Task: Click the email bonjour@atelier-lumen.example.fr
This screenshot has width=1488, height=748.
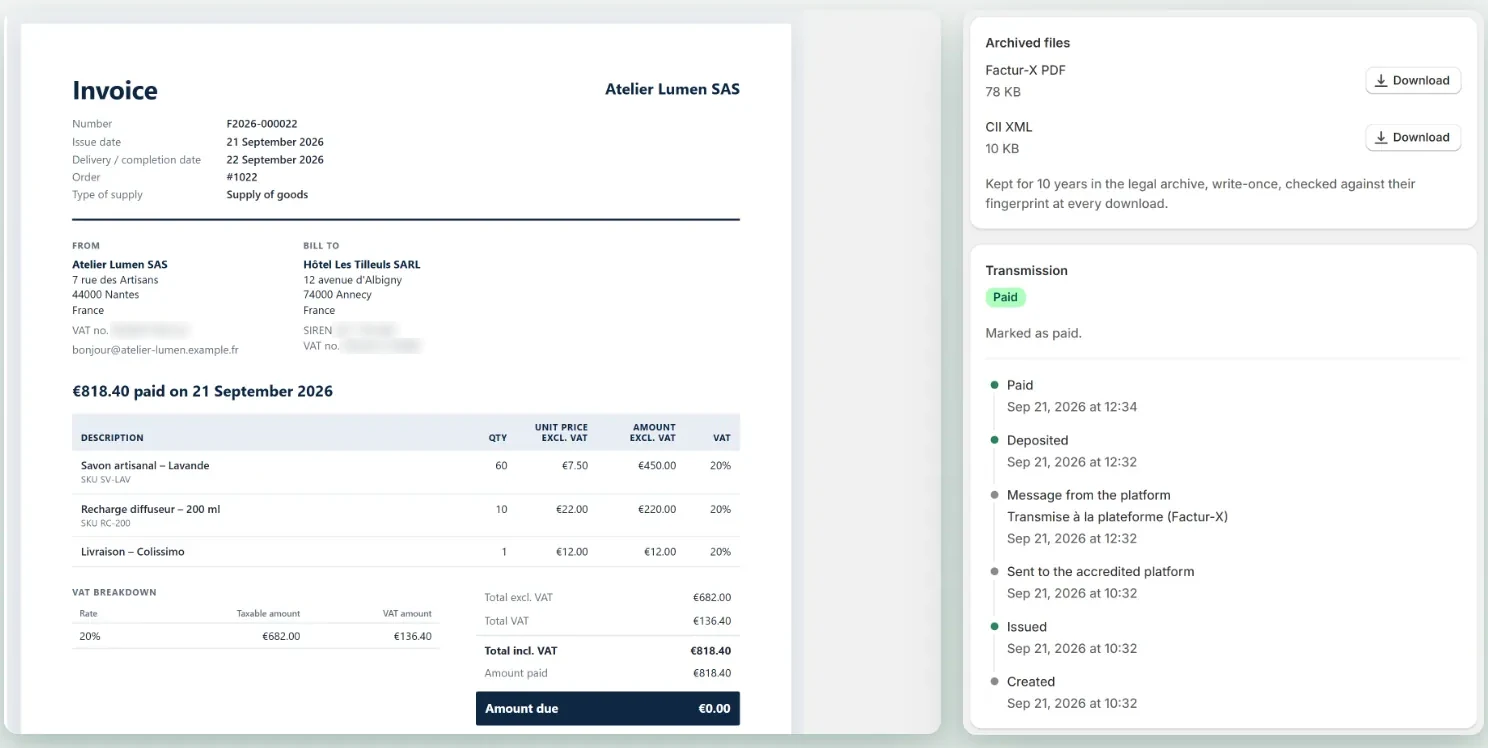Action: 155,350
